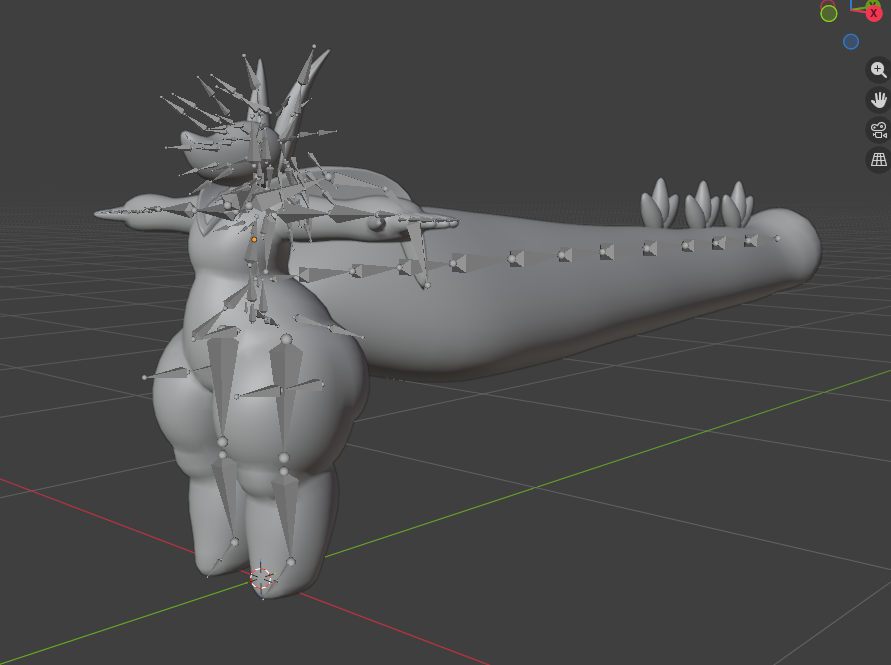
Task: Switch perspective/orthographic with grid icon
Action: click(x=878, y=160)
